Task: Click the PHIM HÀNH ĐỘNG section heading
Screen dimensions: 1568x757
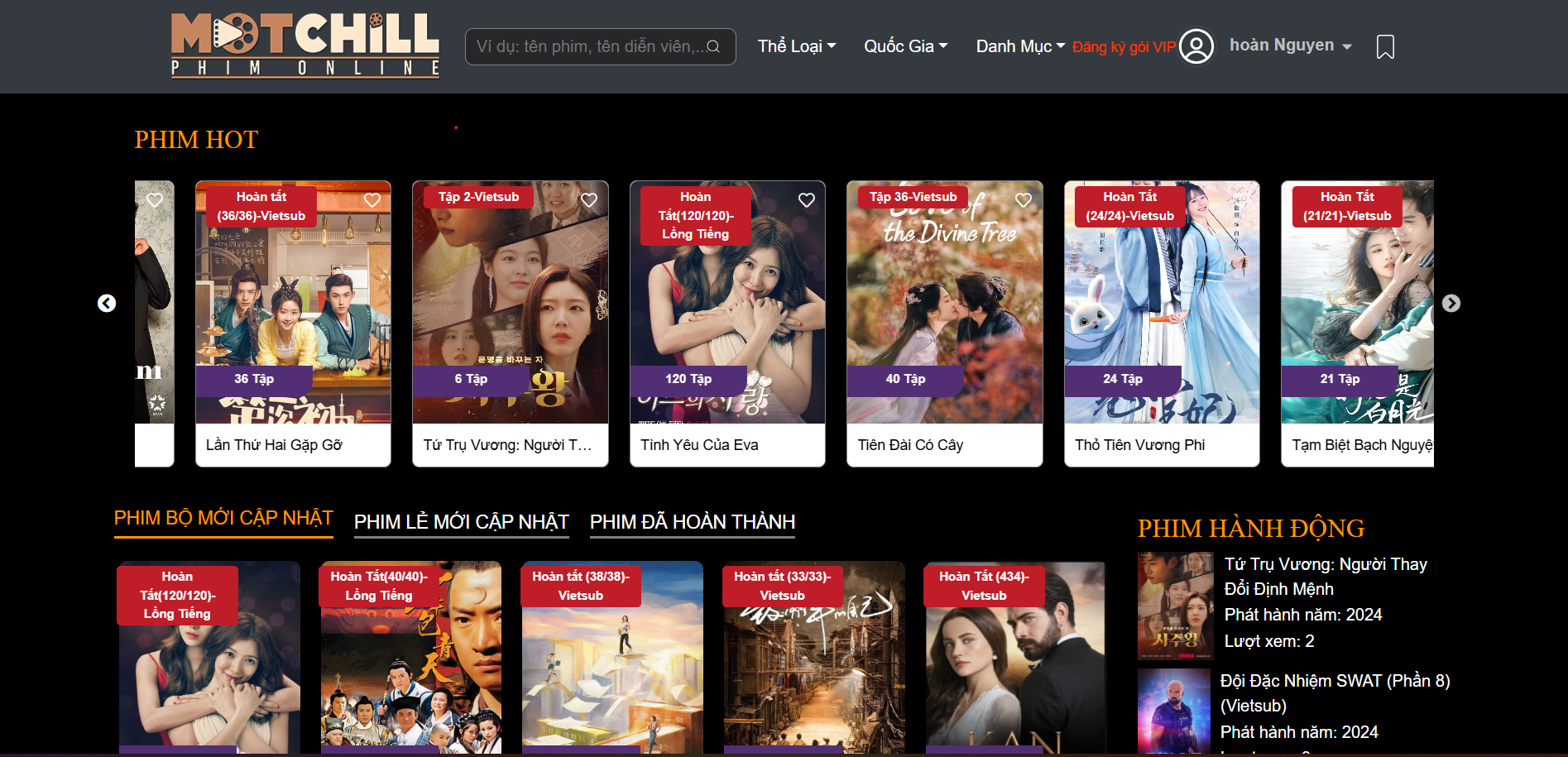Action: (x=1251, y=529)
